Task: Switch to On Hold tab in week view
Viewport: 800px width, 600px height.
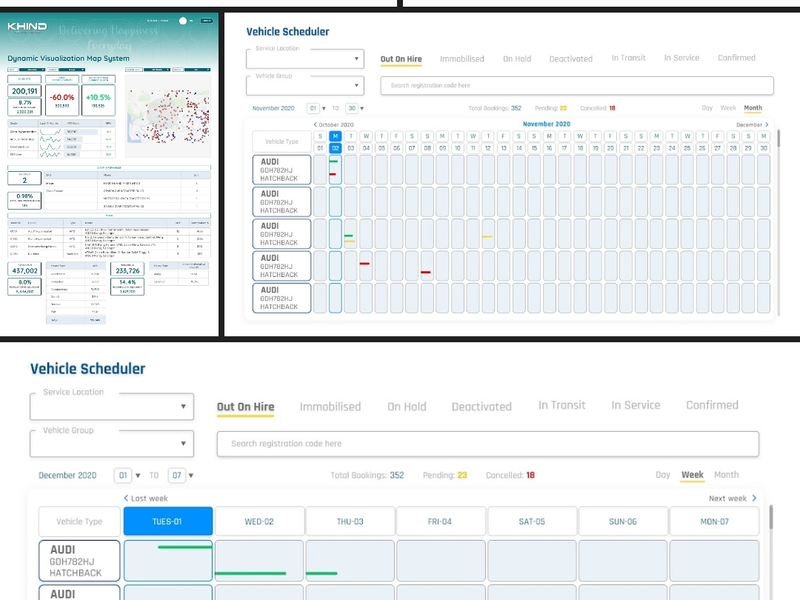Action: click(x=407, y=407)
